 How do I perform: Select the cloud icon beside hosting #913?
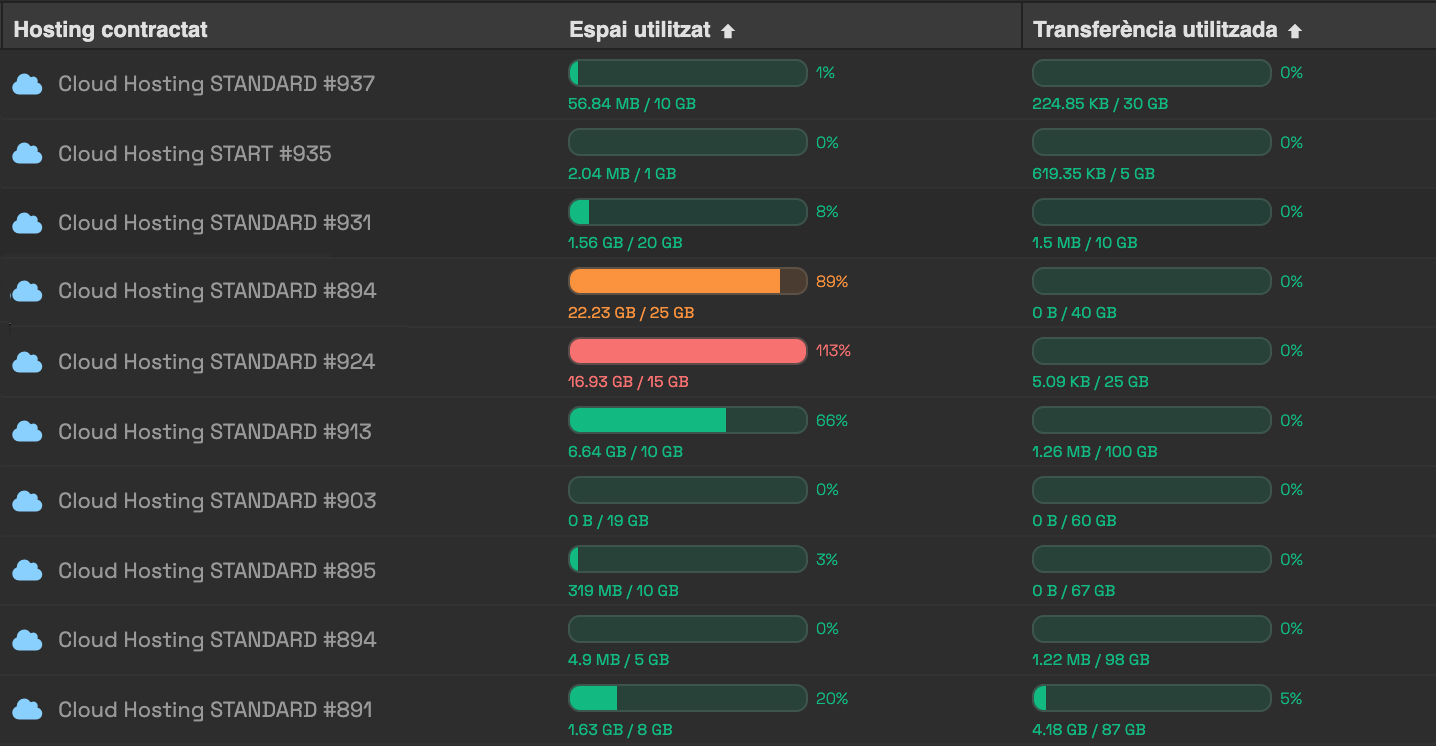[27, 432]
